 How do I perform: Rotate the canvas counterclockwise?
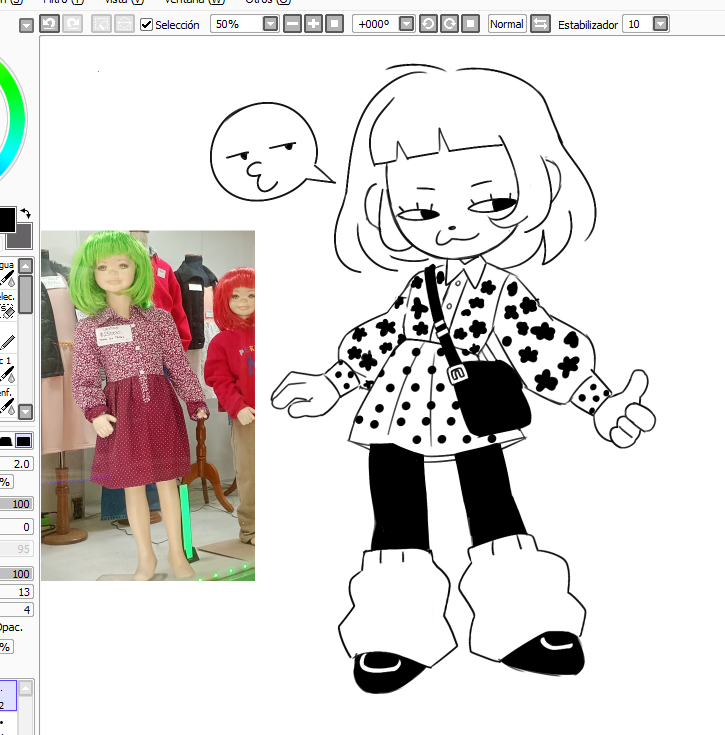428,23
